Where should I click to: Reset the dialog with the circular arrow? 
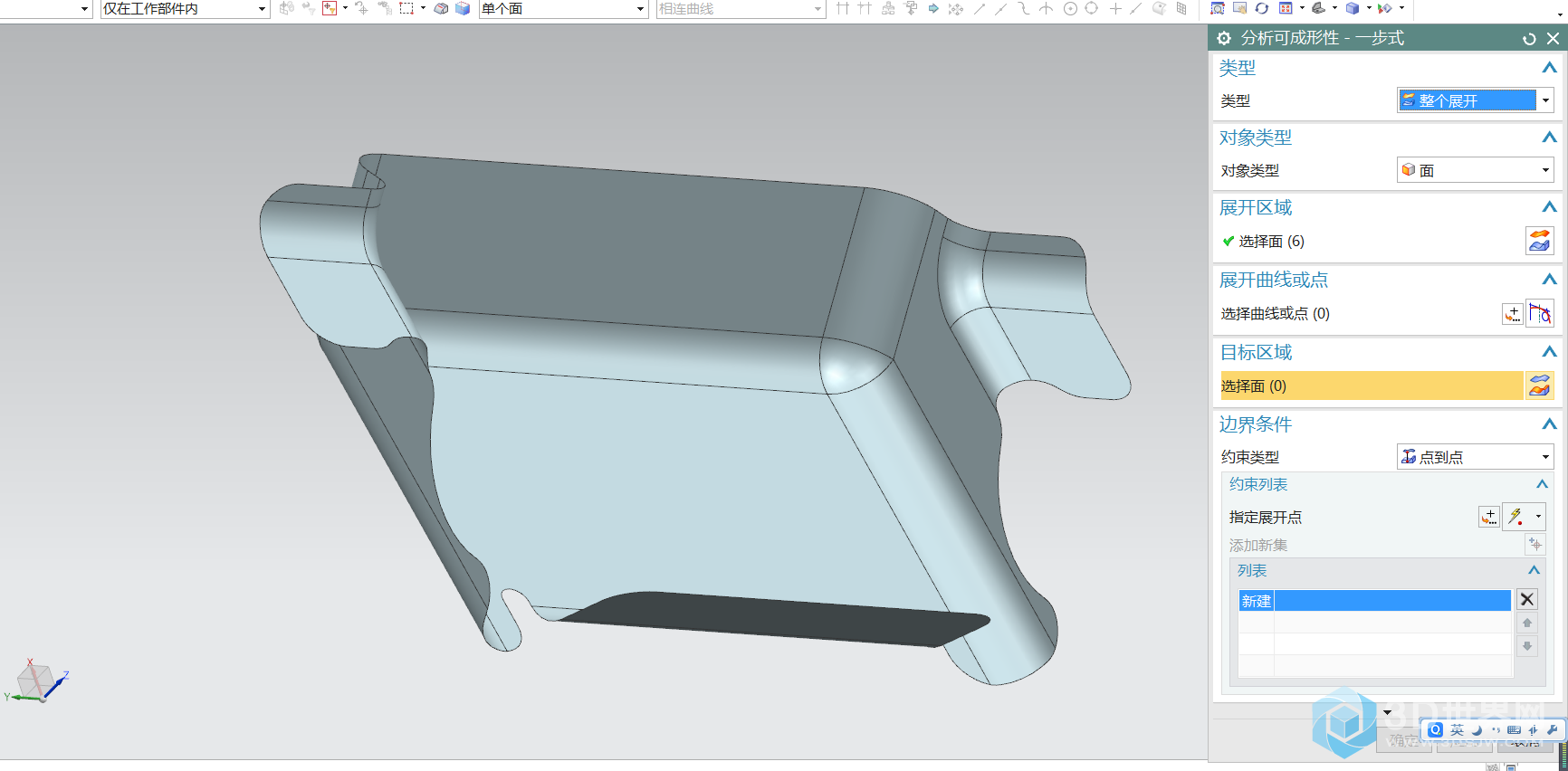click(1529, 38)
